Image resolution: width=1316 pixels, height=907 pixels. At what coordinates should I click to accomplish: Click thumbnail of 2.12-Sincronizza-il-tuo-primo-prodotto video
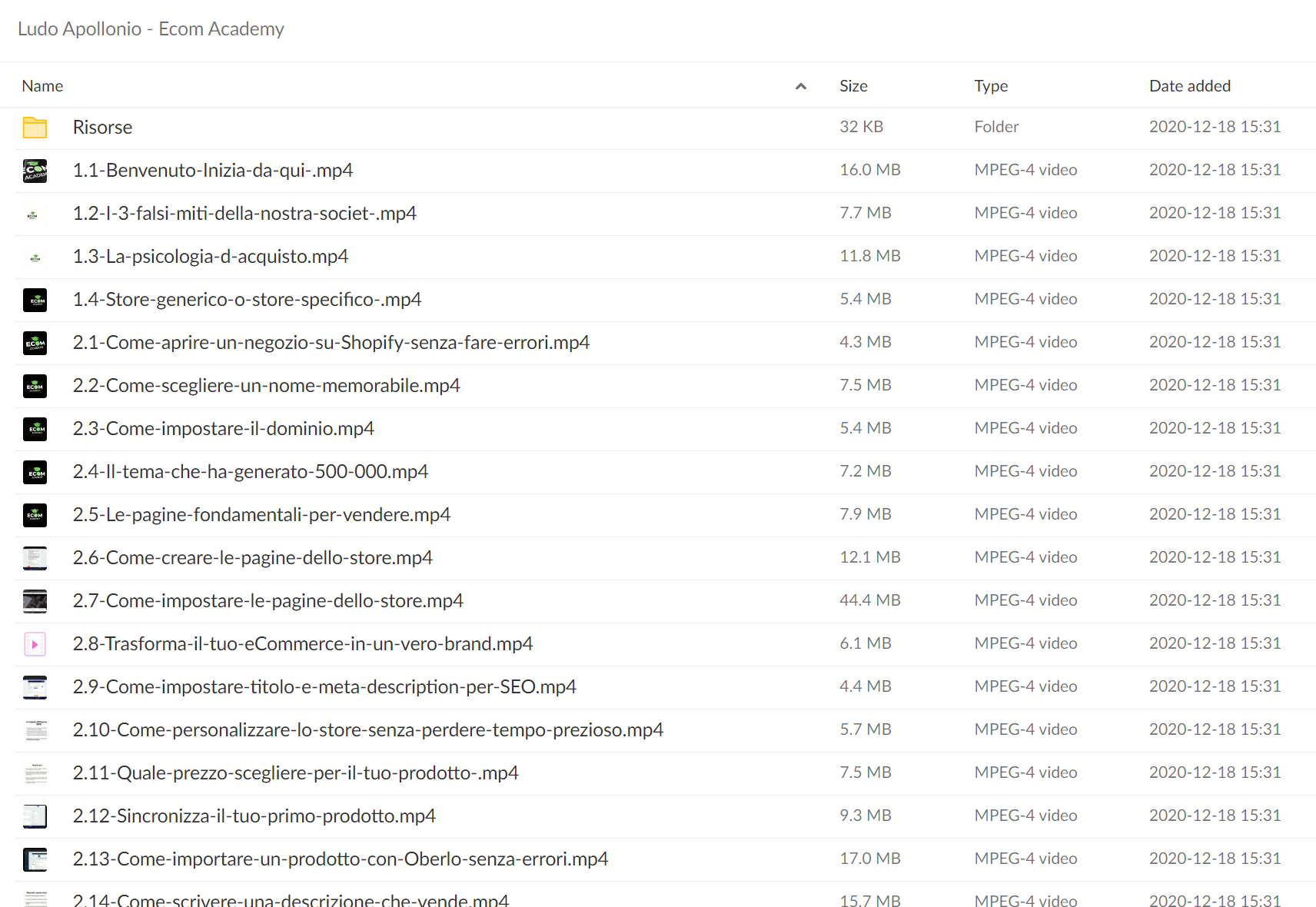coord(35,816)
